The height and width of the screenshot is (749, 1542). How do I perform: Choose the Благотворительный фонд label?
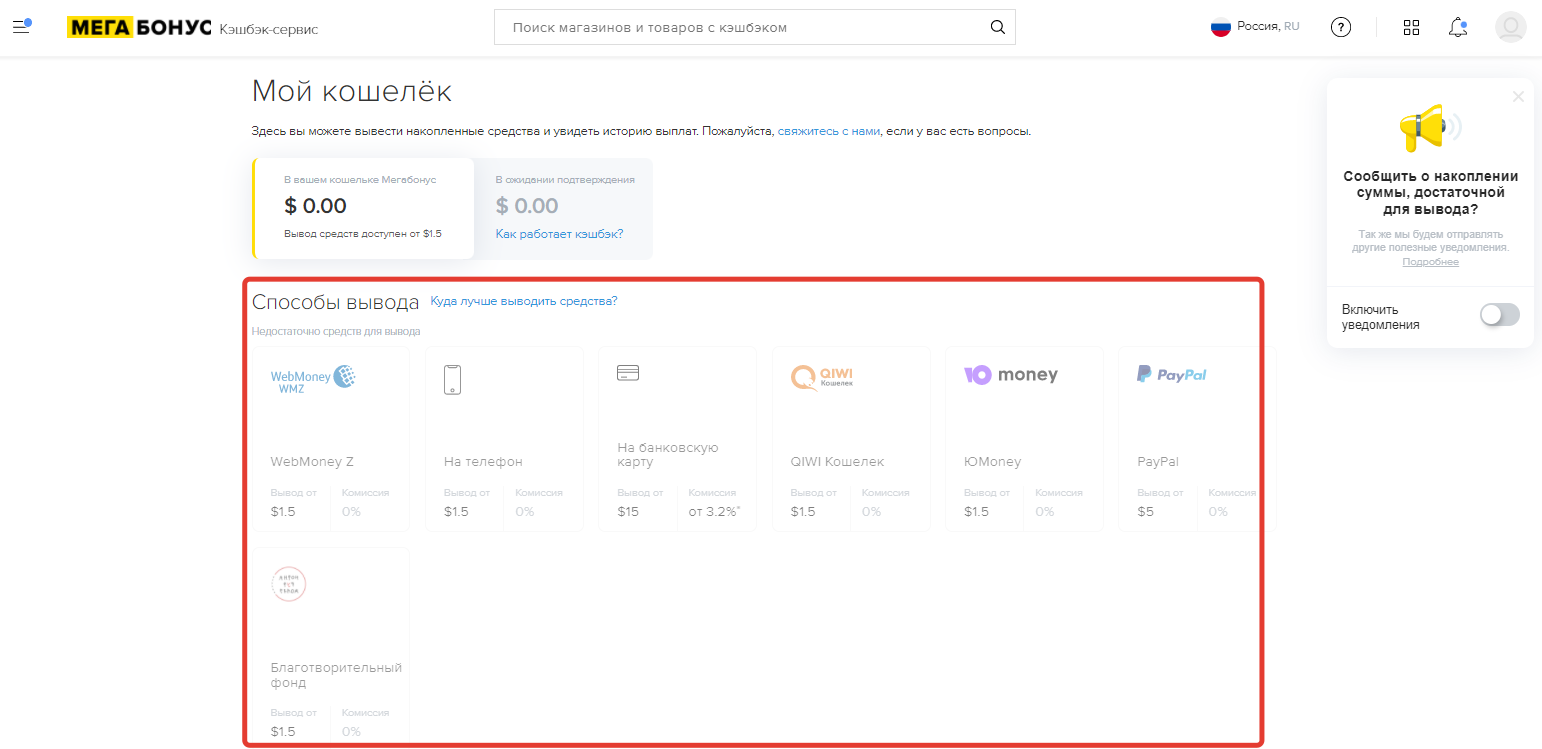(336, 675)
